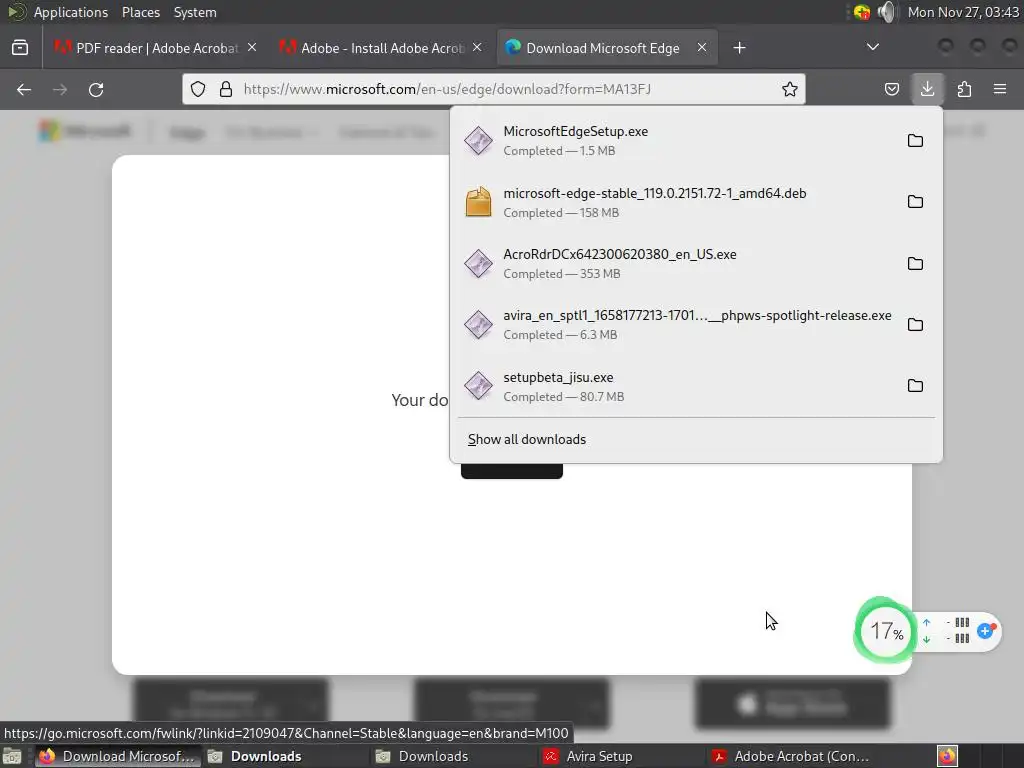List all tabs dropdown chevron

pos(872,47)
